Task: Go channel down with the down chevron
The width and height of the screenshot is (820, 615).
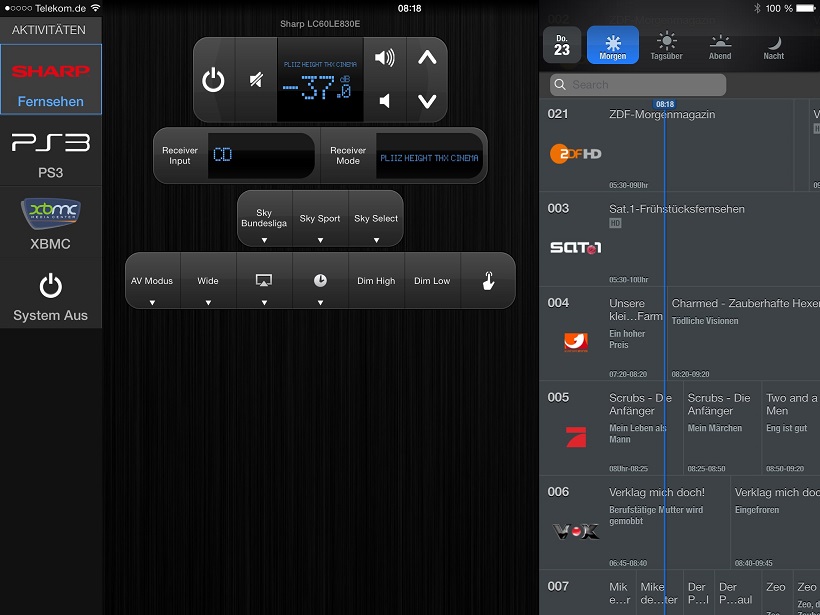Action: (x=427, y=101)
